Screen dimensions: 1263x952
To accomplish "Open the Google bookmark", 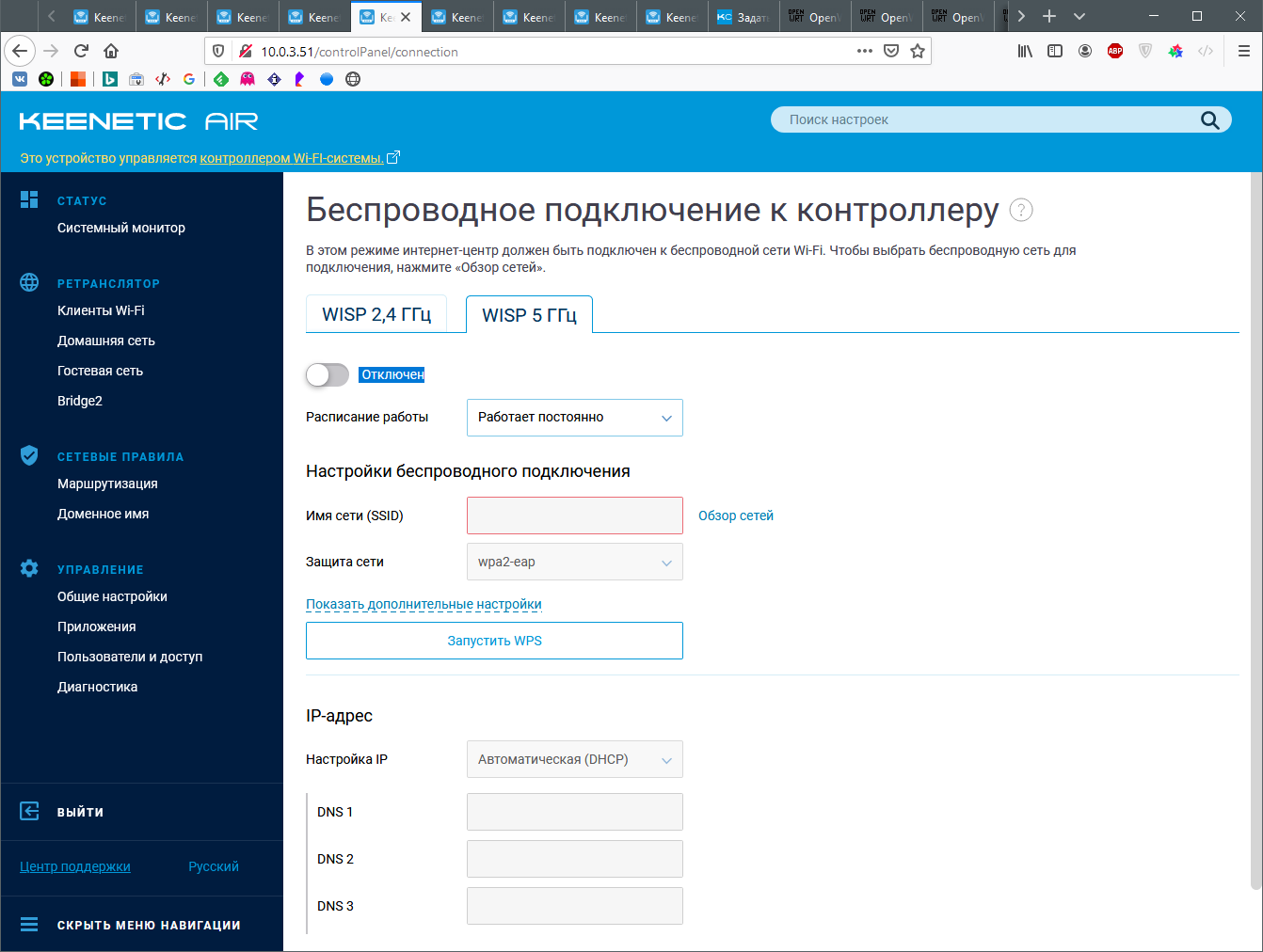I will [189, 79].
